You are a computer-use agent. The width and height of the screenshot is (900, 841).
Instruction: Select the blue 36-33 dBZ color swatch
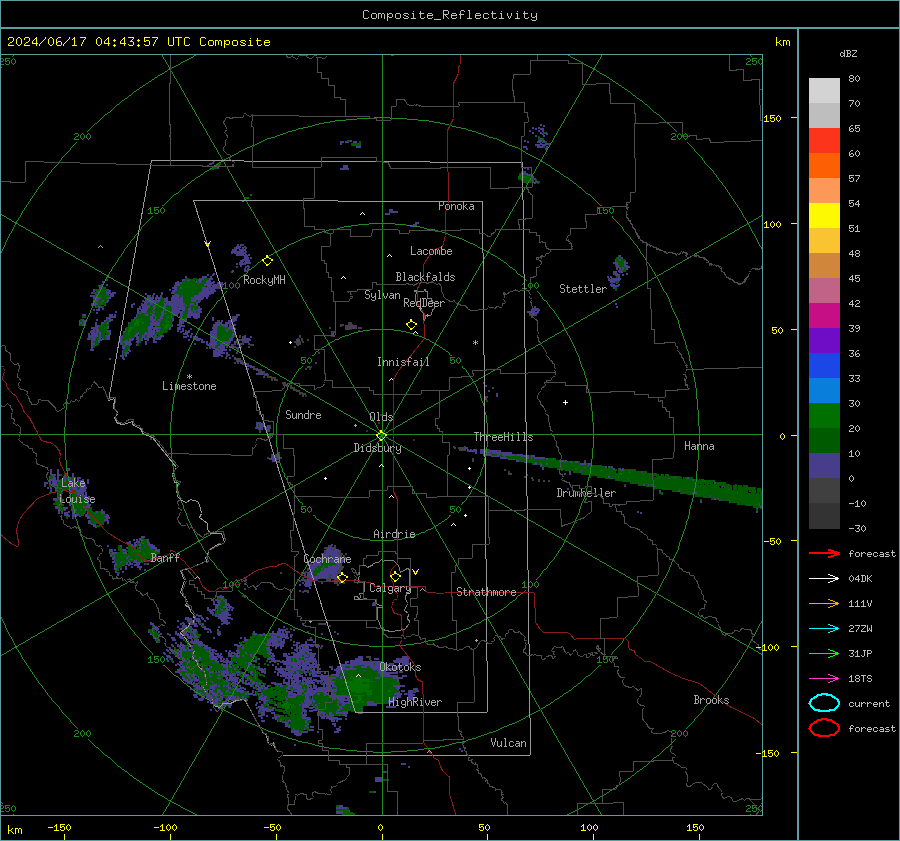click(824, 365)
